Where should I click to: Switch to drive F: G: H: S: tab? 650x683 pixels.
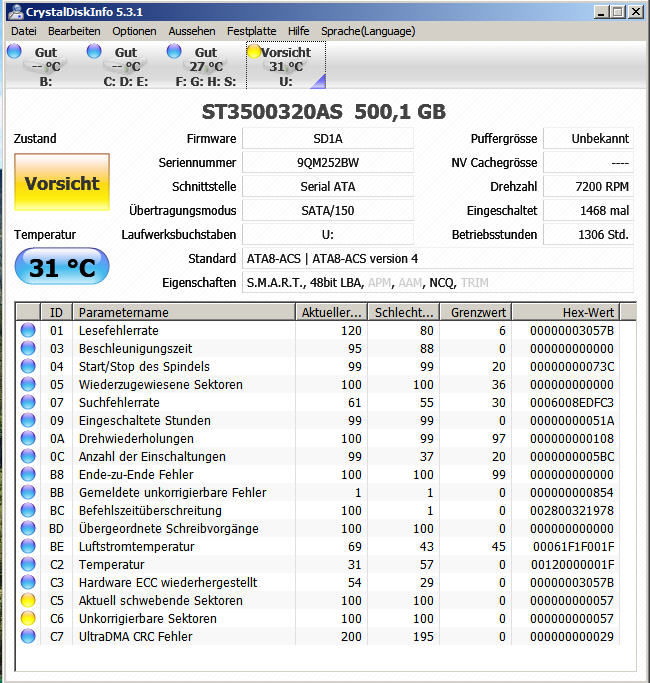(x=206, y=66)
